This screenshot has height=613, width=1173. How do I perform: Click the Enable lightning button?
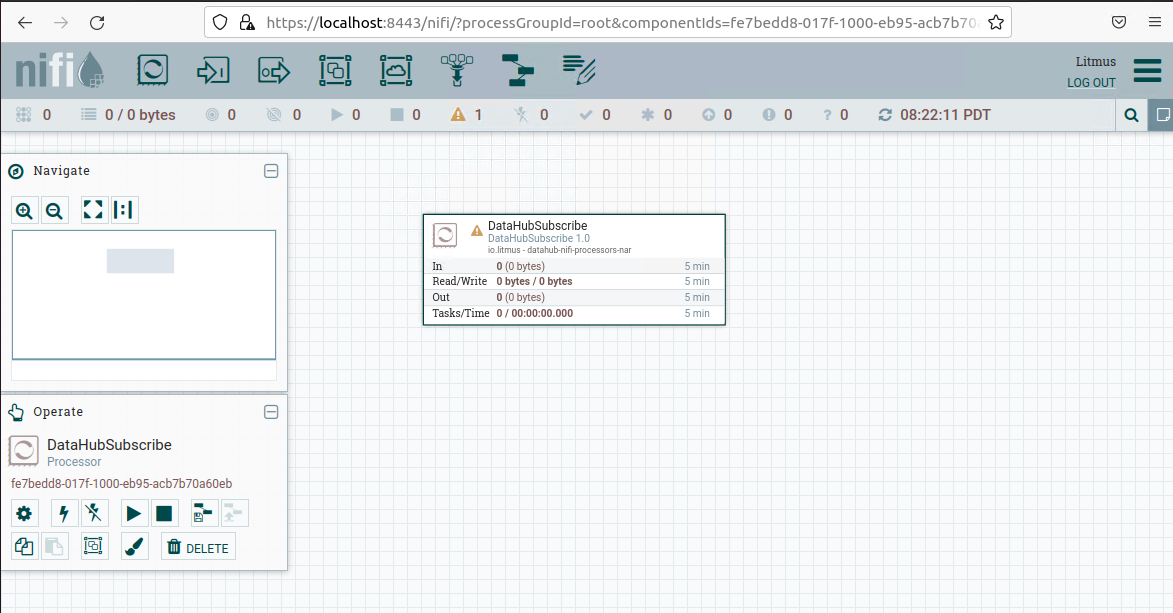coord(64,513)
